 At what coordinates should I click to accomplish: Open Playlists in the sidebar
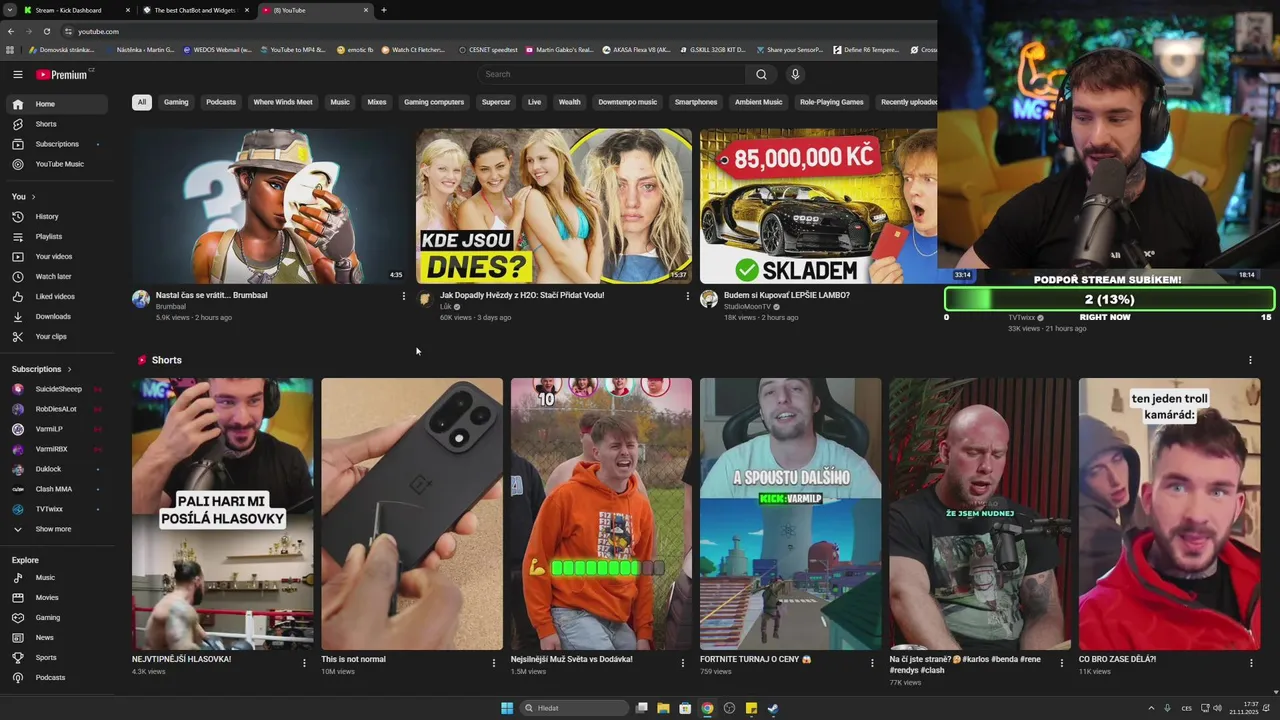pyautogui.click(x=55, y=236)
